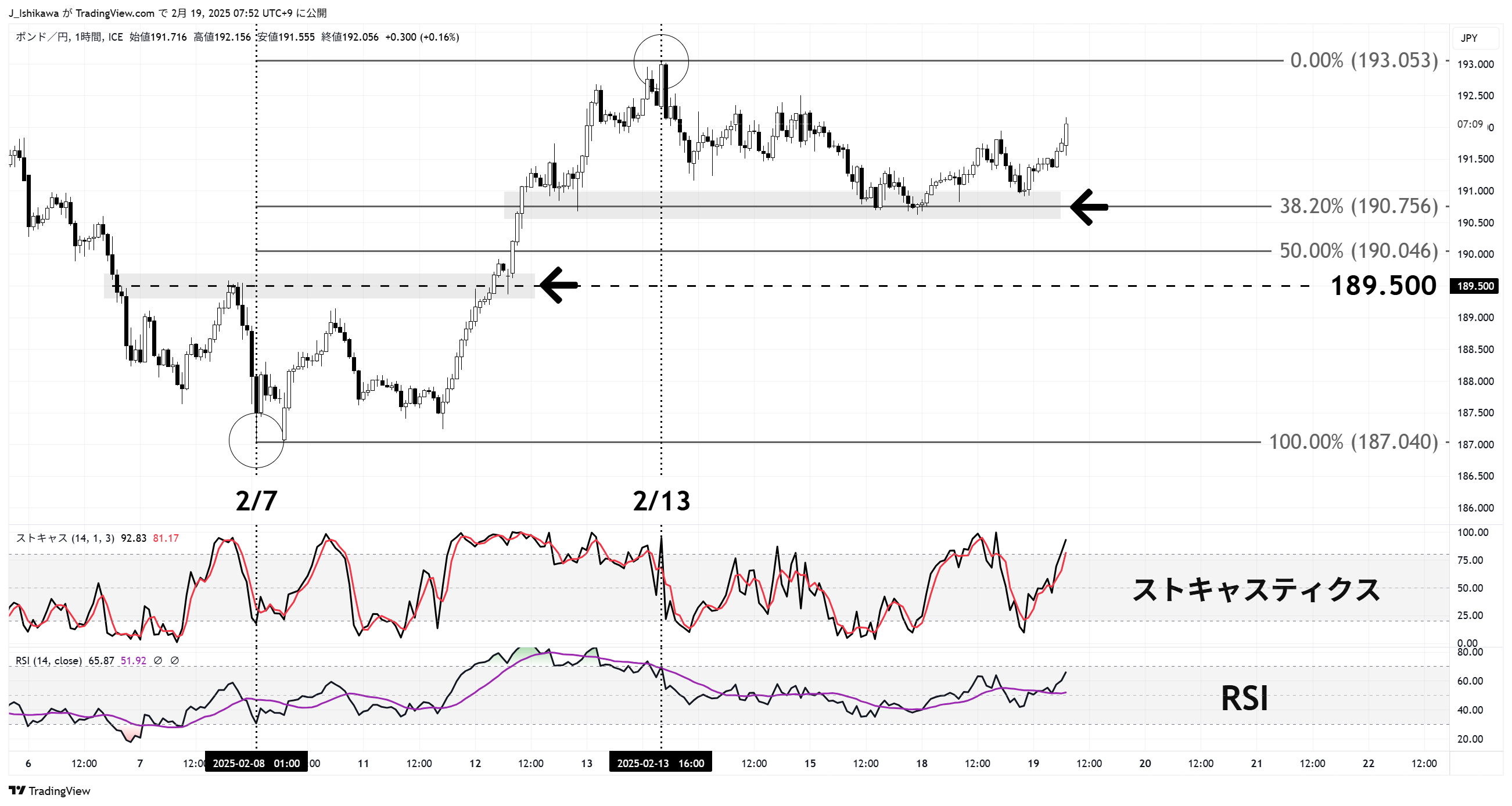Click date 19 on the time axis

[x=1033, y=763]
